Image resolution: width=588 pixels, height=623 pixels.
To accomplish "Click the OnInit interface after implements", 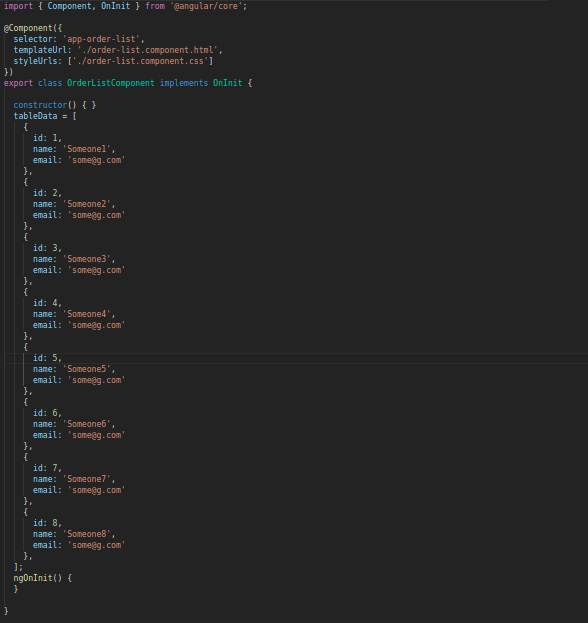I will click(x=228, y=83).
